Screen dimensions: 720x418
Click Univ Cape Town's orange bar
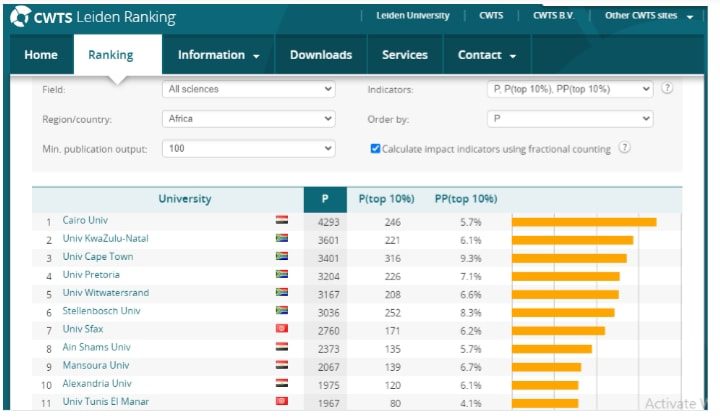569,259
